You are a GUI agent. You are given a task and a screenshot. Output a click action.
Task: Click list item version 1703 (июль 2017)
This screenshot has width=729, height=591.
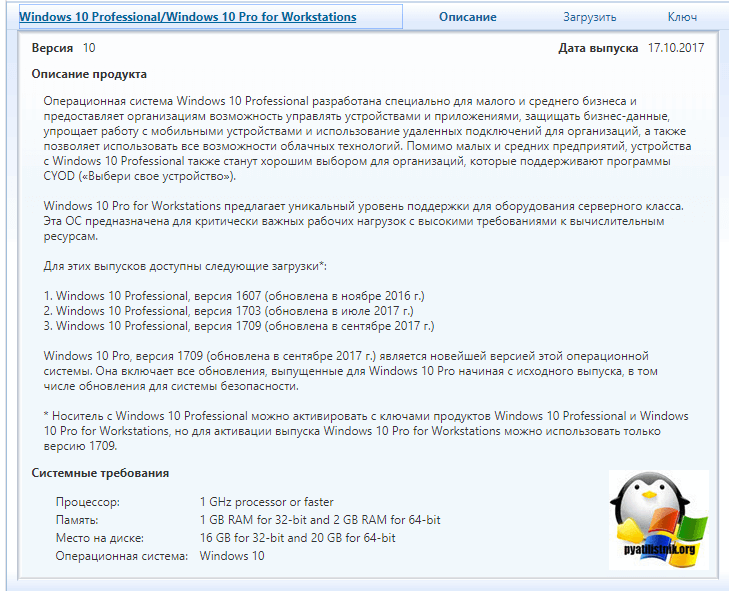[x=228, y=311]
